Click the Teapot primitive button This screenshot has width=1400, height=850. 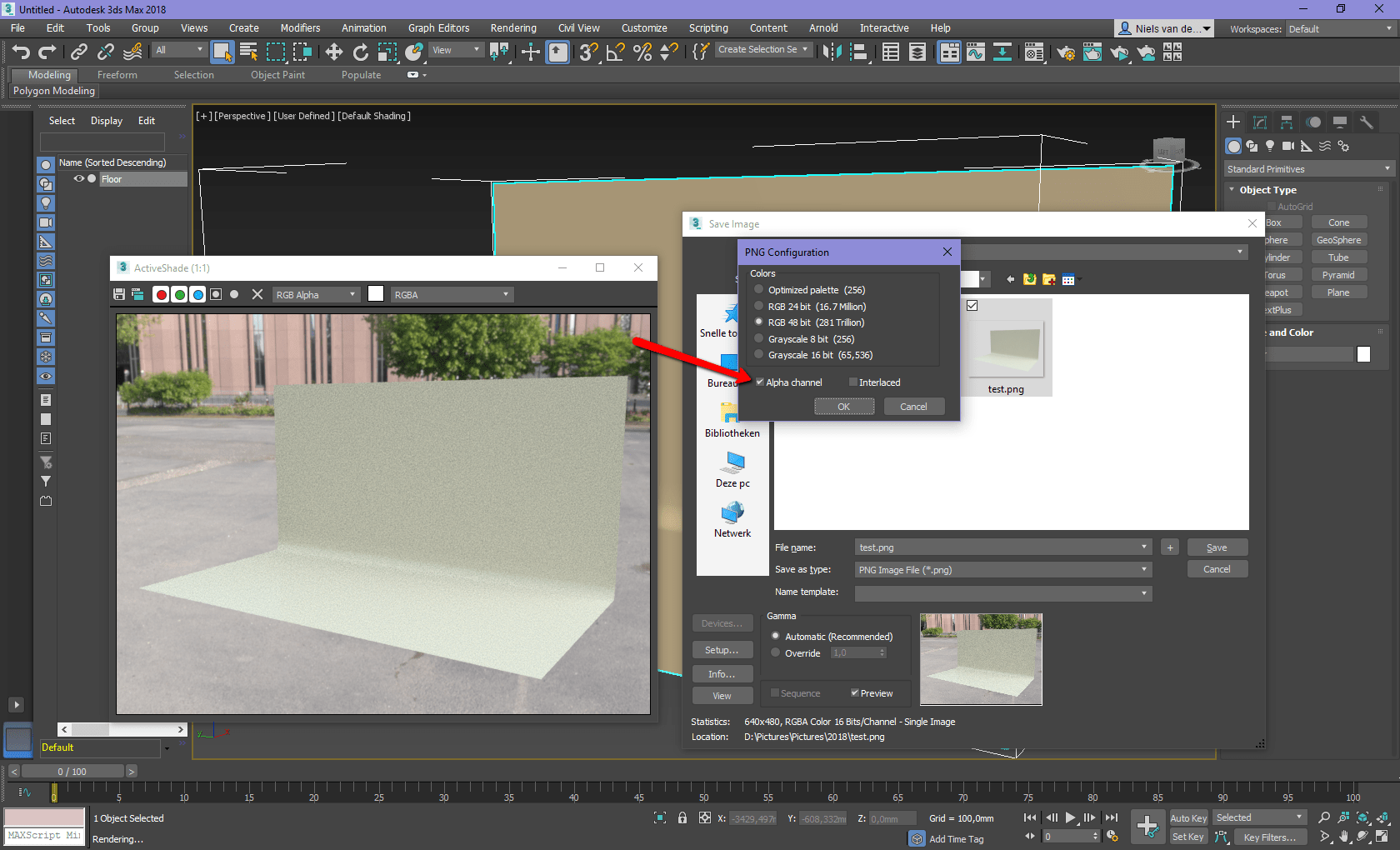click(1280, 292)
